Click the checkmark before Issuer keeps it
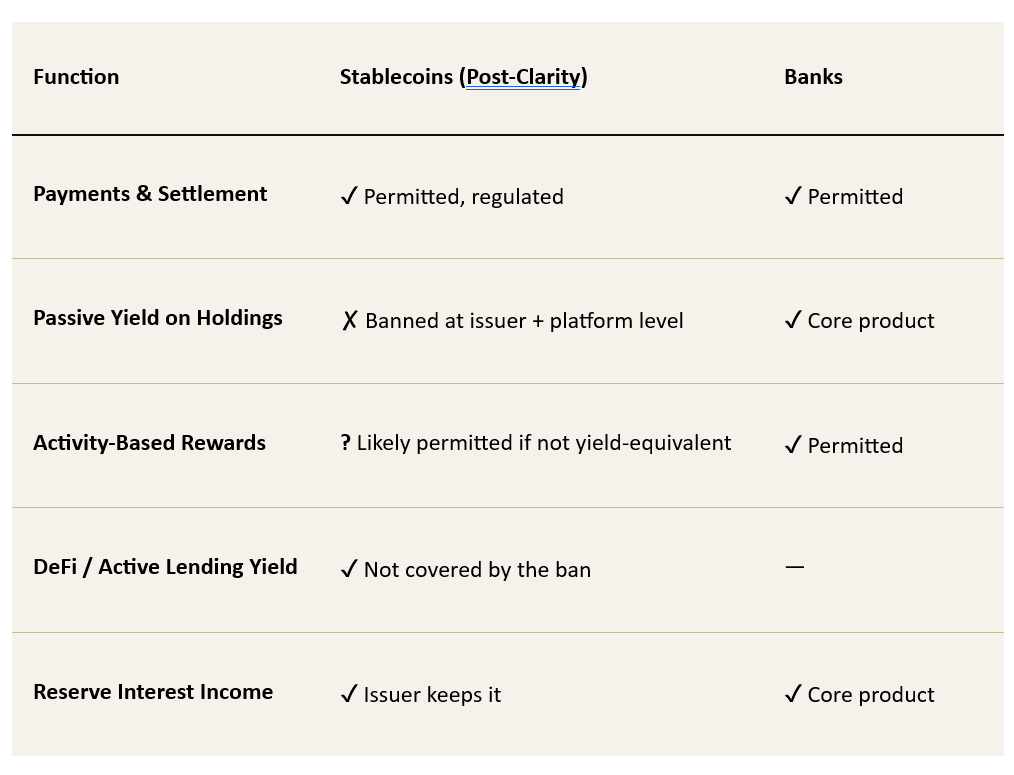This screenshot has width=1014, height=775. point(348,694)
